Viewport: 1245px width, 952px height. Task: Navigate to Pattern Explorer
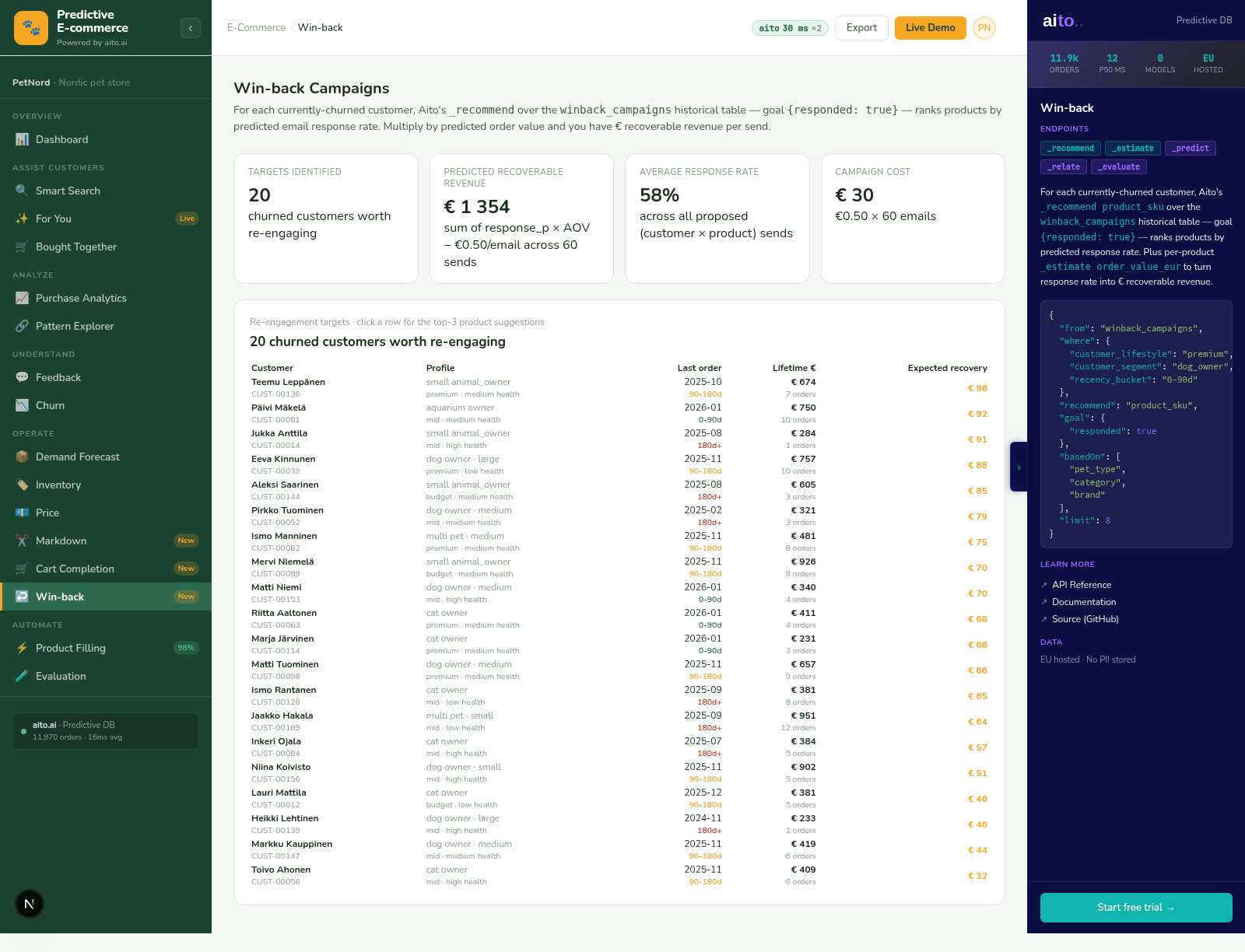(106, 326)
